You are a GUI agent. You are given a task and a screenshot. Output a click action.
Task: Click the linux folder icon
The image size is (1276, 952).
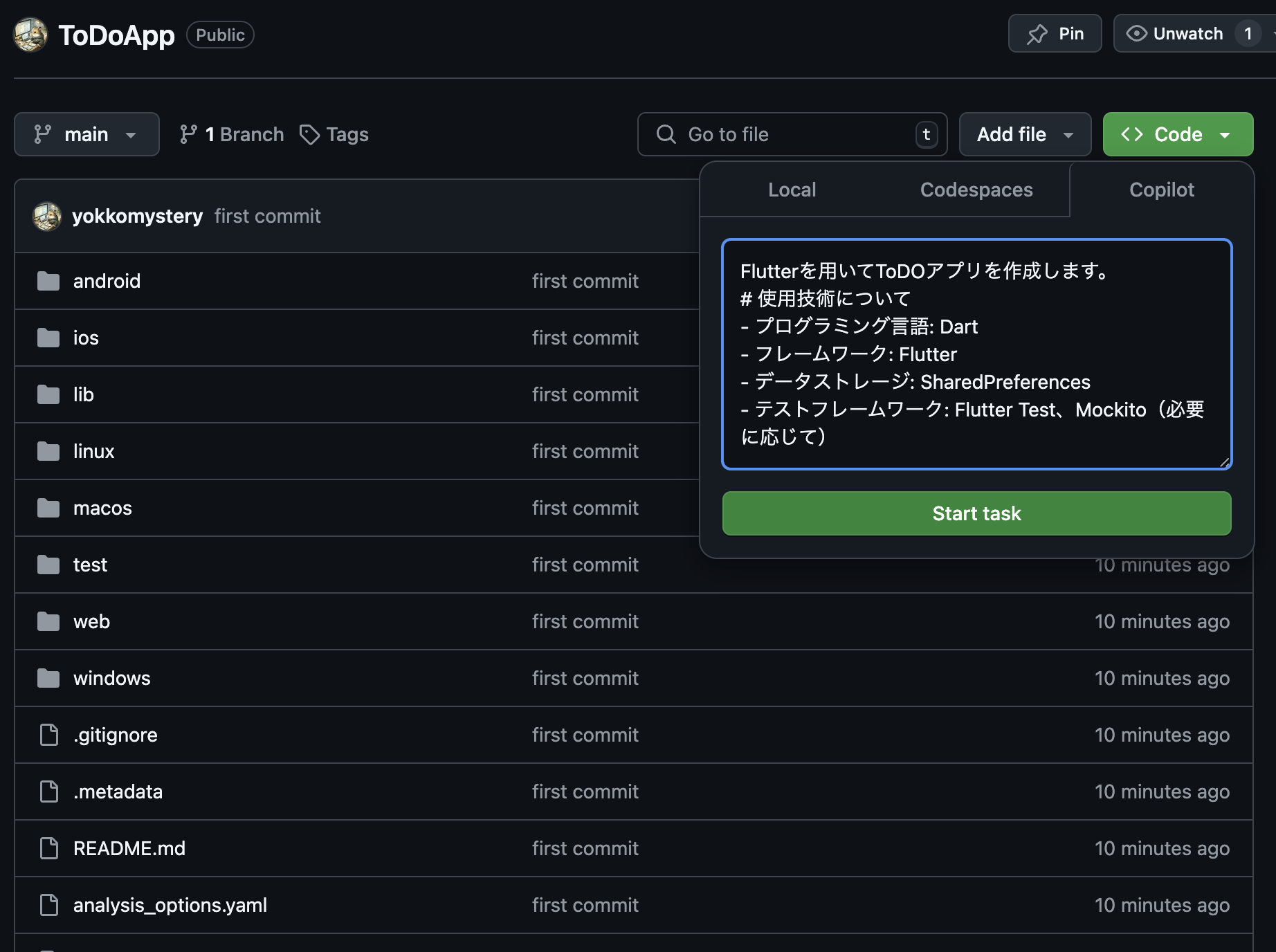48,451
